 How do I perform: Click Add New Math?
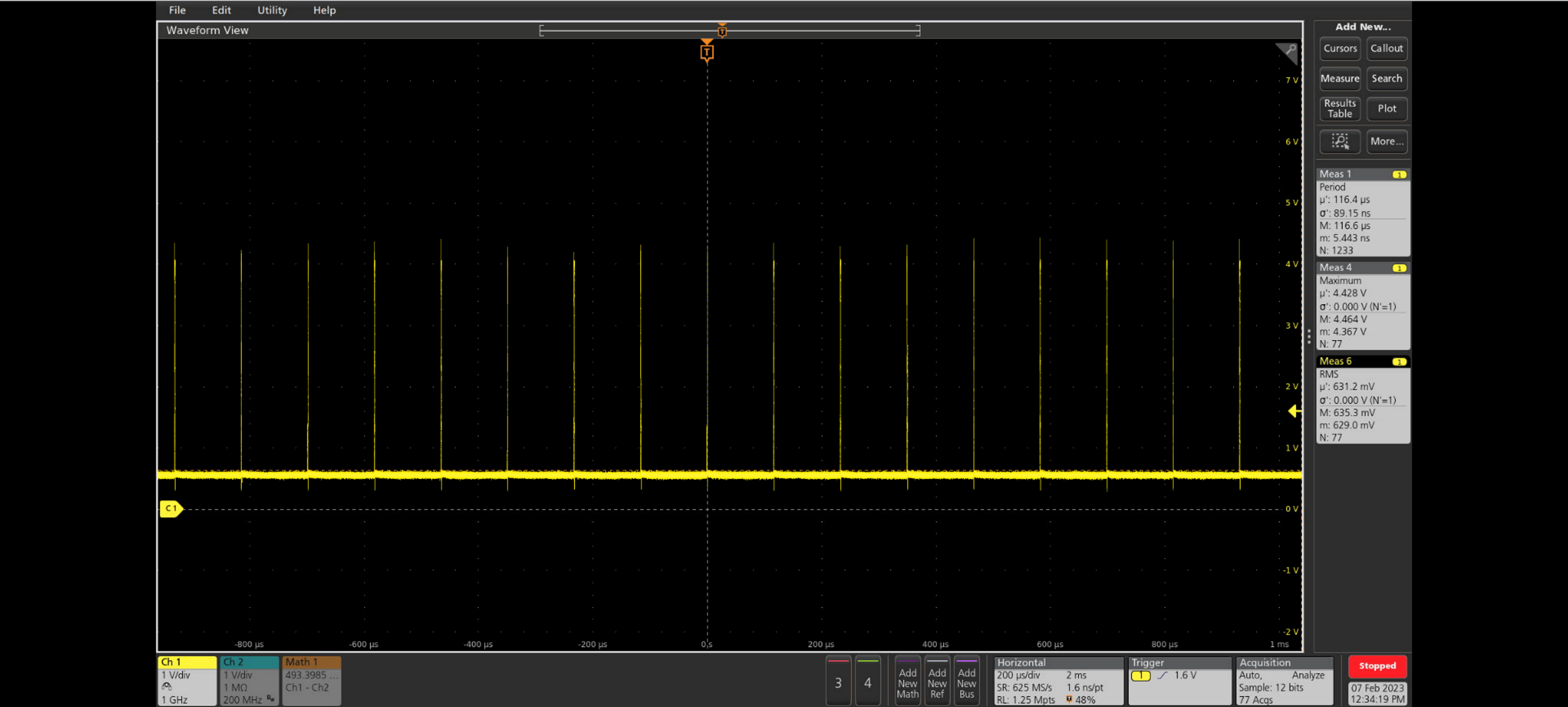click(907, 681)
